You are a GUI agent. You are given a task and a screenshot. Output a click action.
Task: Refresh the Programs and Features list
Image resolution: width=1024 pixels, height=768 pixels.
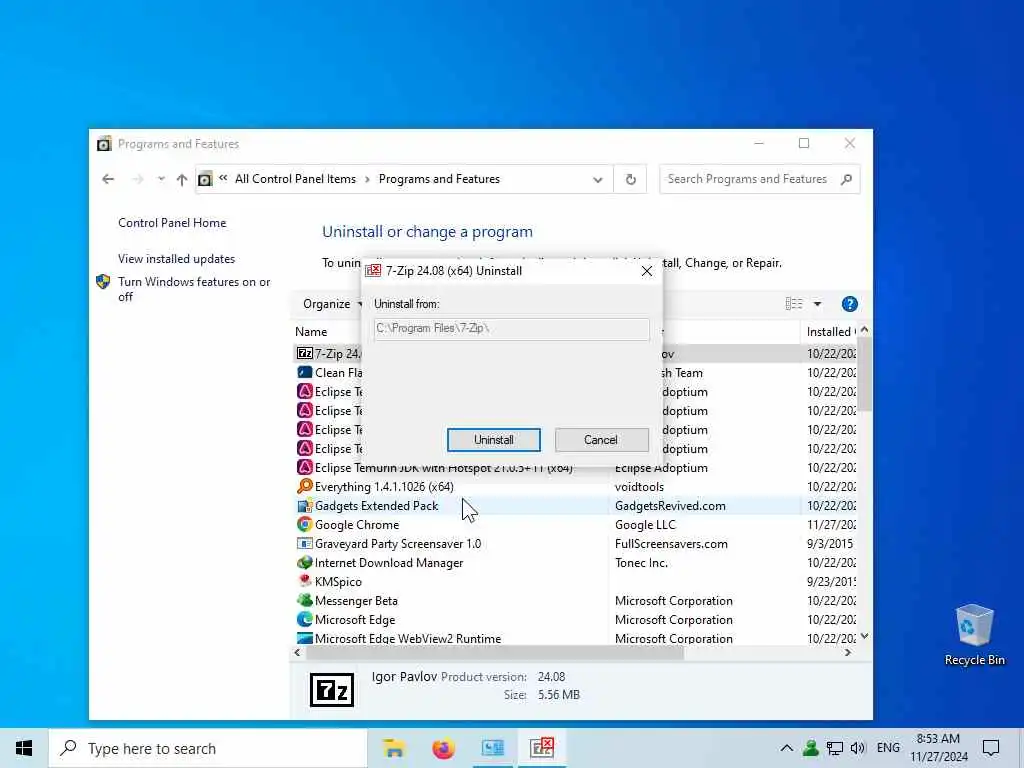(x=630, y=180)
